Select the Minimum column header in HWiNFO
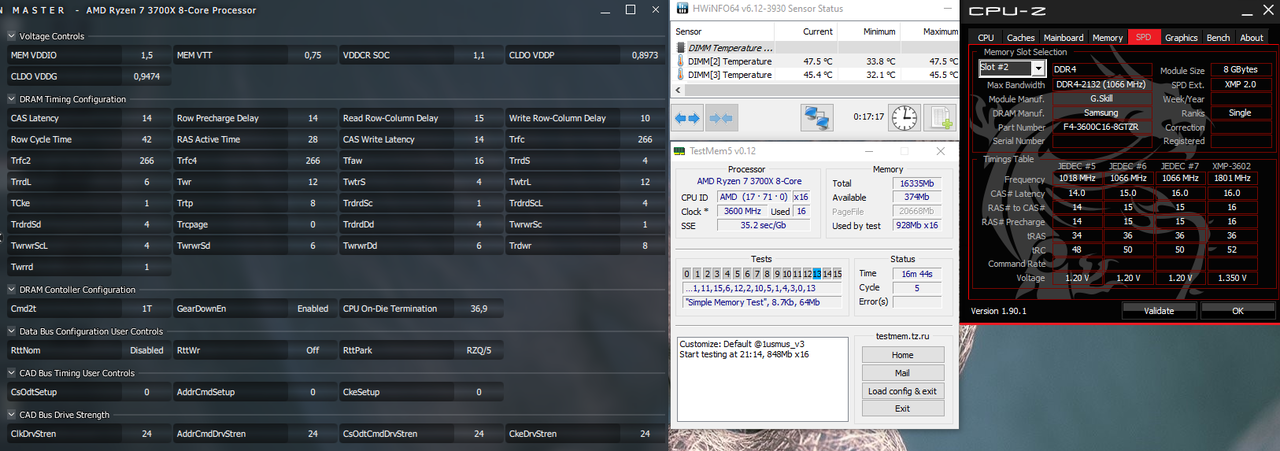 click(x=866, y=31)
